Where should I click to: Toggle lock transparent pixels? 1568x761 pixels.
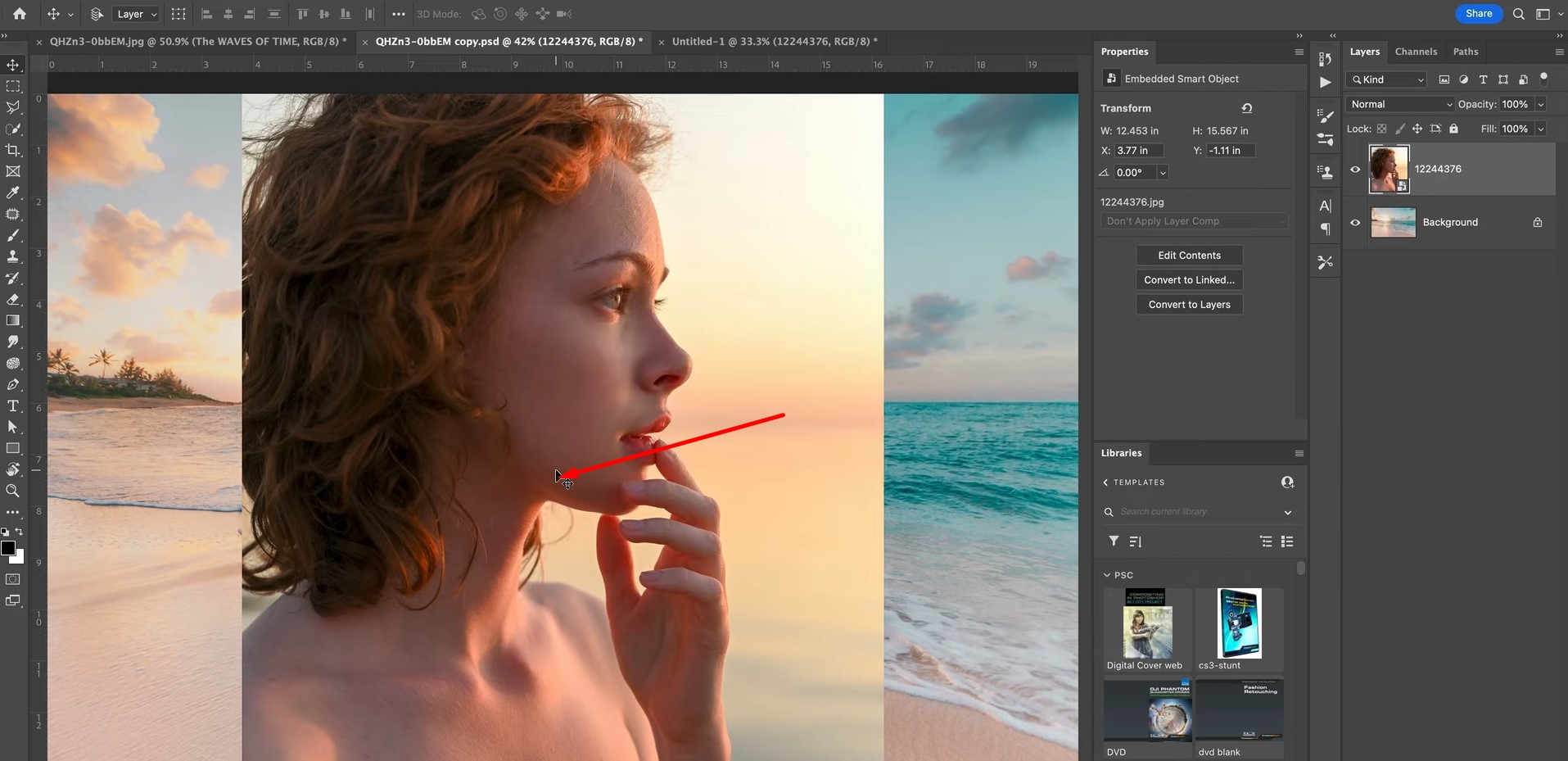[x=1382, y=129]
